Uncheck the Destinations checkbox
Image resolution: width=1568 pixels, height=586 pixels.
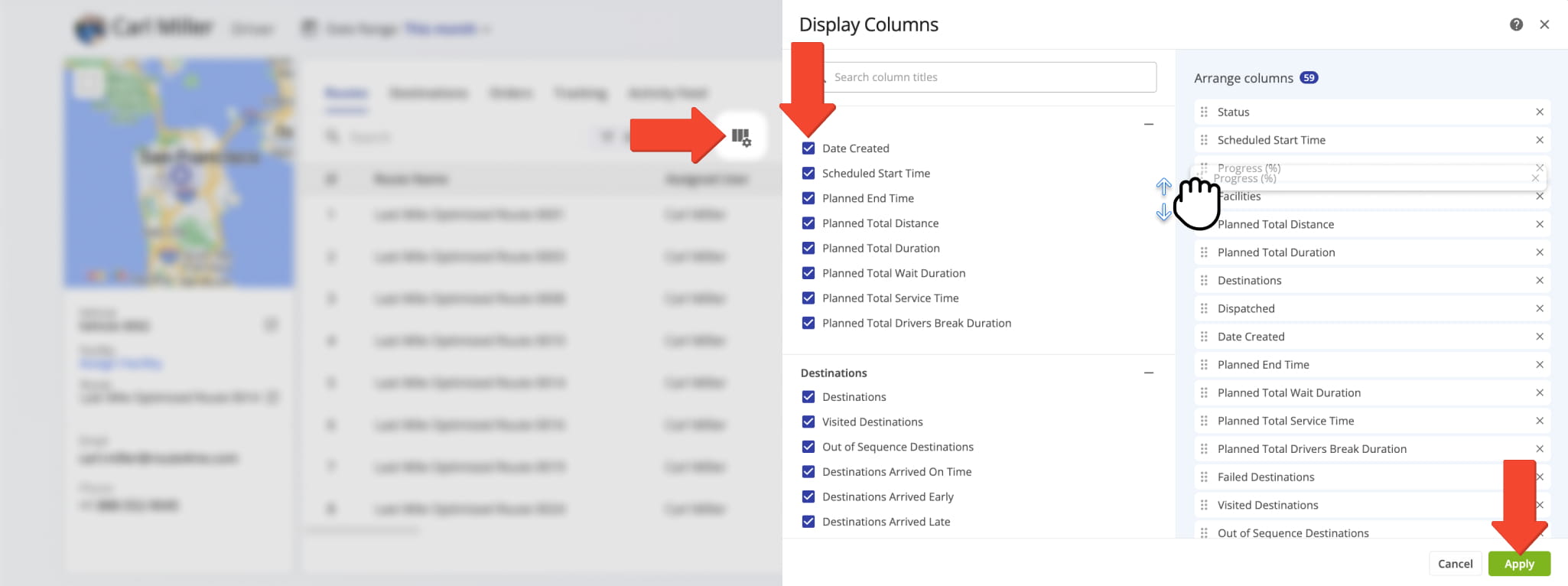pyautogui.click(x=808, y=397)
